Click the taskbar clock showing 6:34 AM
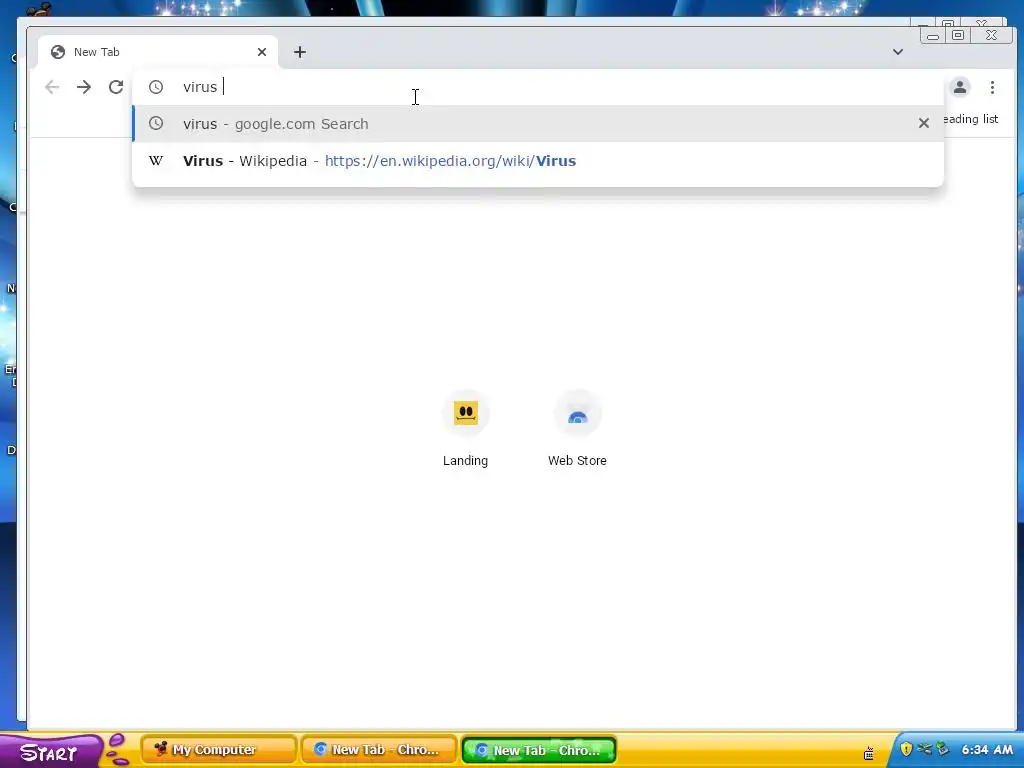 [987, 750]
